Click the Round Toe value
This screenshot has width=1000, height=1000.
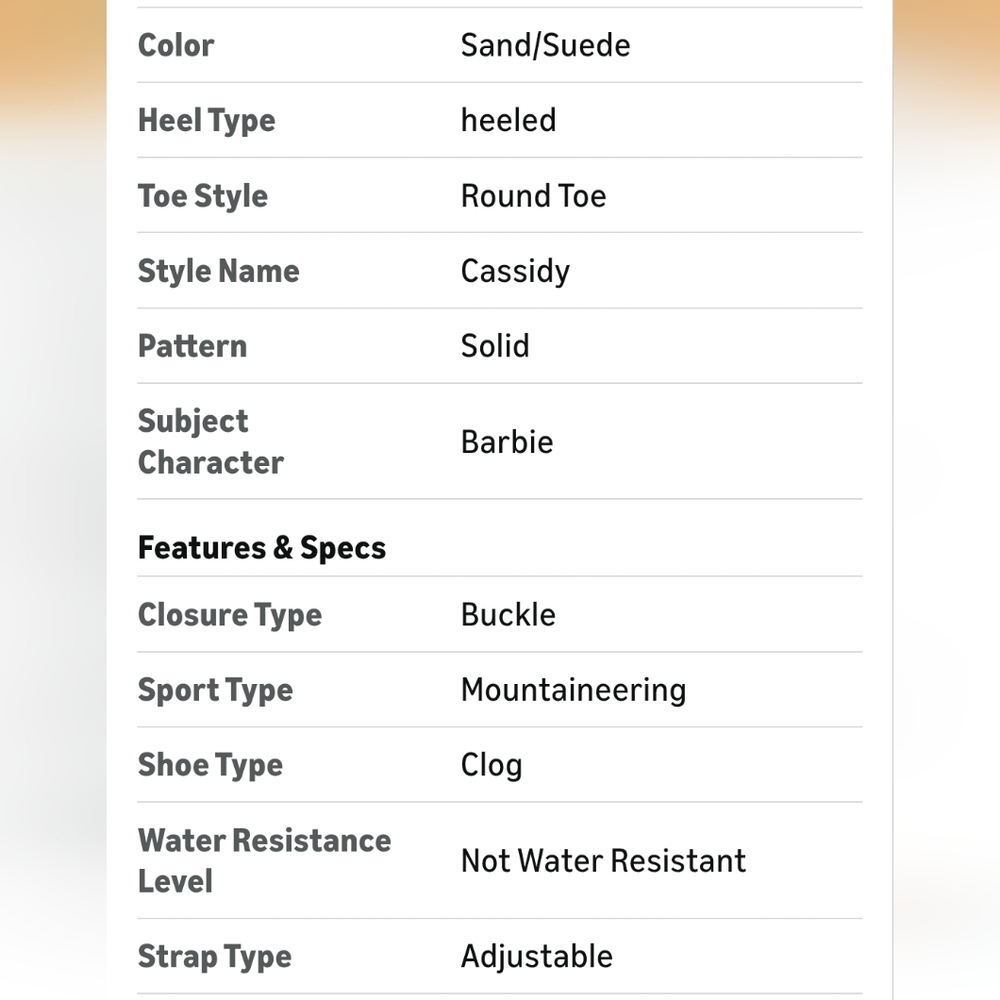click(533, 196)
